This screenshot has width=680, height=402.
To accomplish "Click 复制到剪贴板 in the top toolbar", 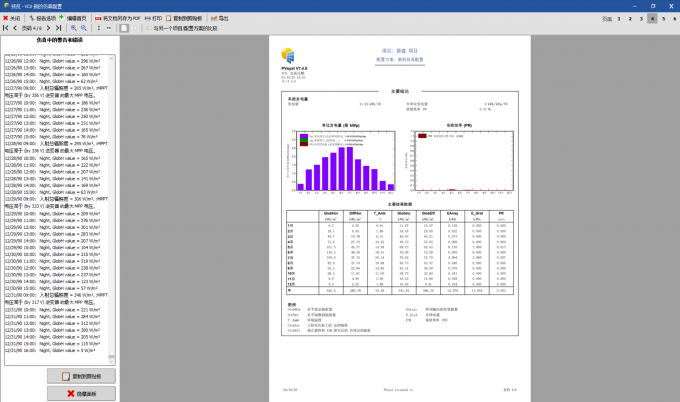I will pyautogui.click(x=184, y=18).
